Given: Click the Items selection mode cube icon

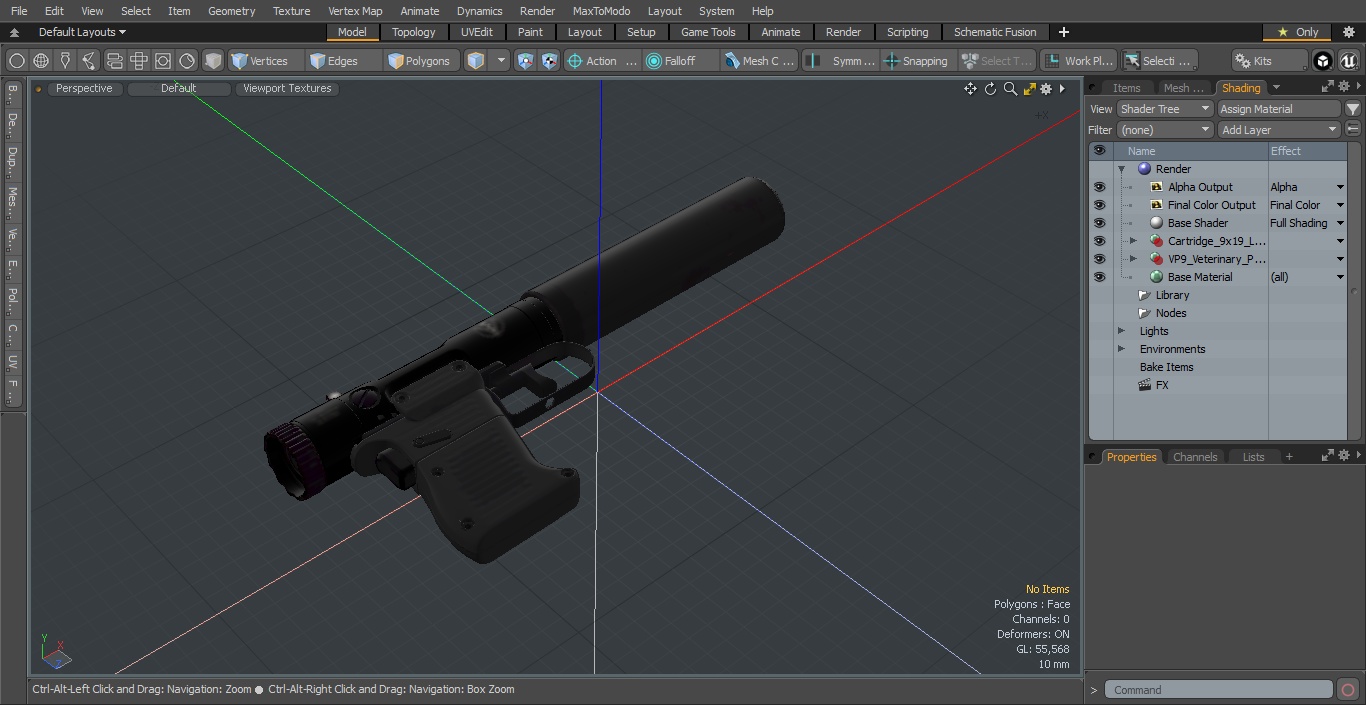Looking at the screenshot, I should point(476,61).
